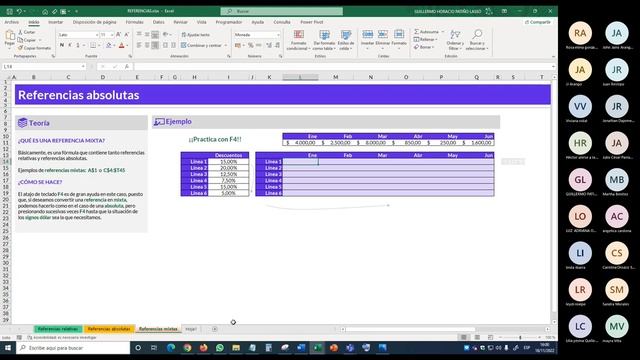Click participant avatar MV
This screenshot has width=640, height=360.
pos(617,327)
